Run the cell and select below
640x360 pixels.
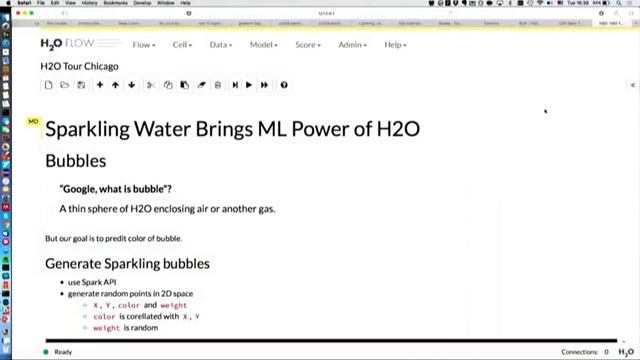pos(235,85)
